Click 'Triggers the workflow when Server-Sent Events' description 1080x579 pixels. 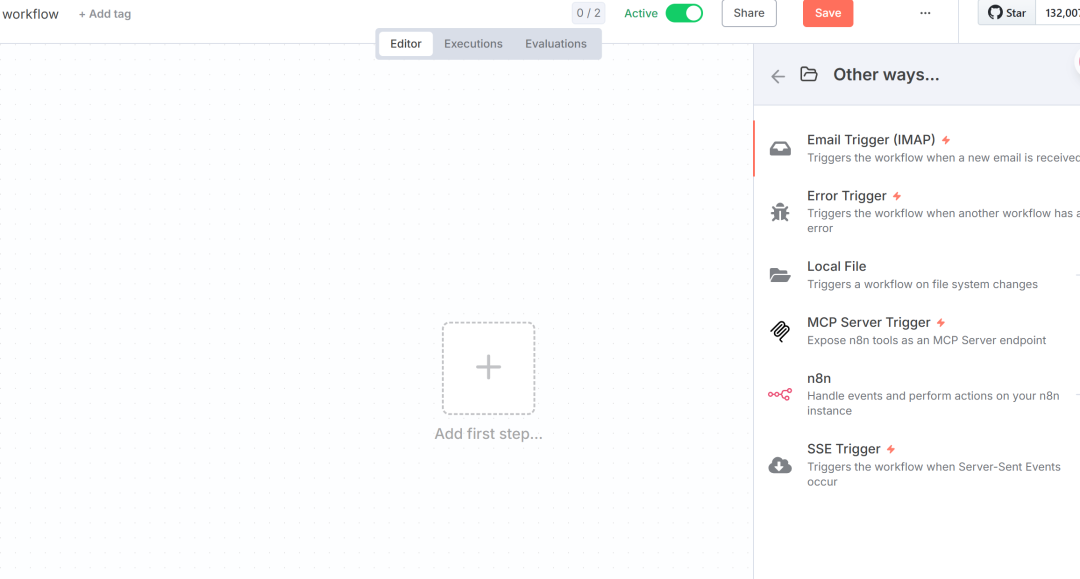tap(934, 474)
